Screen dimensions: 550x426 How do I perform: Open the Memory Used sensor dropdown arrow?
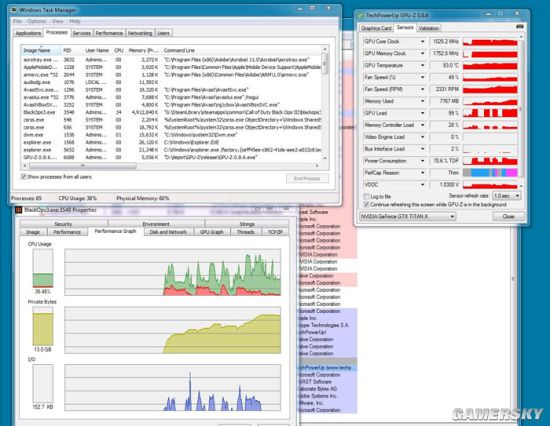(x=422, y=101)
